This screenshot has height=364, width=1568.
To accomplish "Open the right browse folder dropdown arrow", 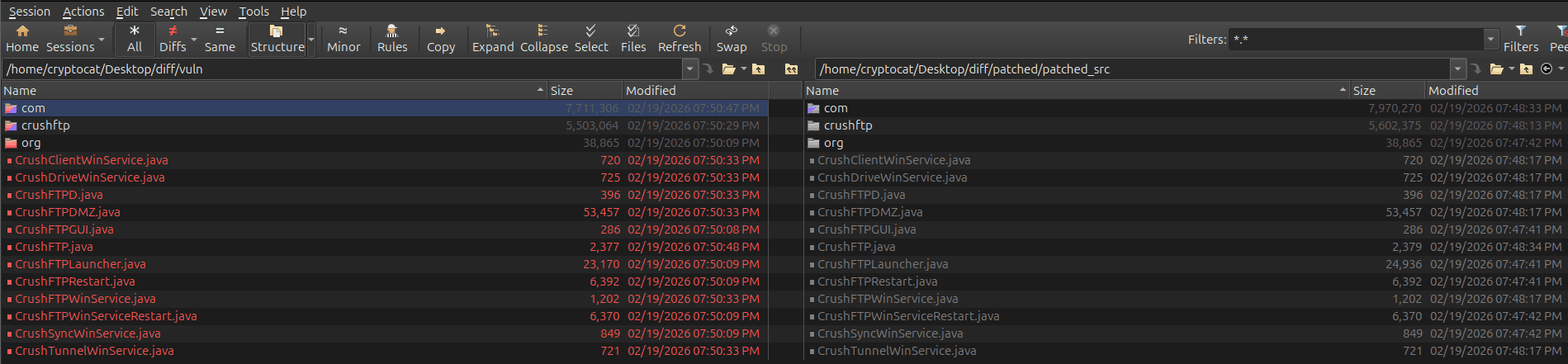I will 1511,69.
